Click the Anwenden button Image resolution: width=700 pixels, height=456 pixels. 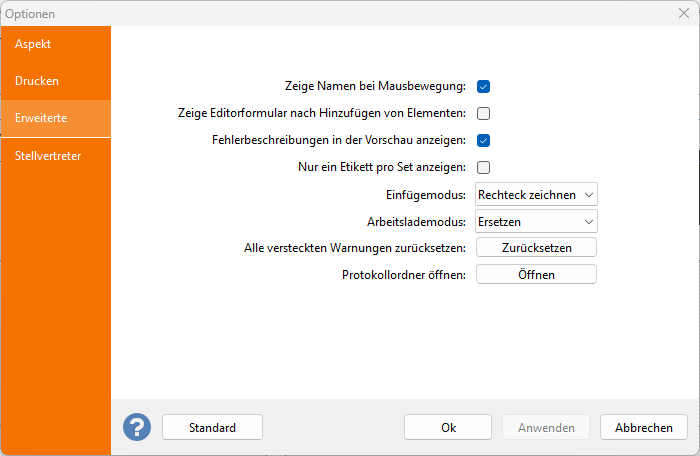tap(546, 427)
